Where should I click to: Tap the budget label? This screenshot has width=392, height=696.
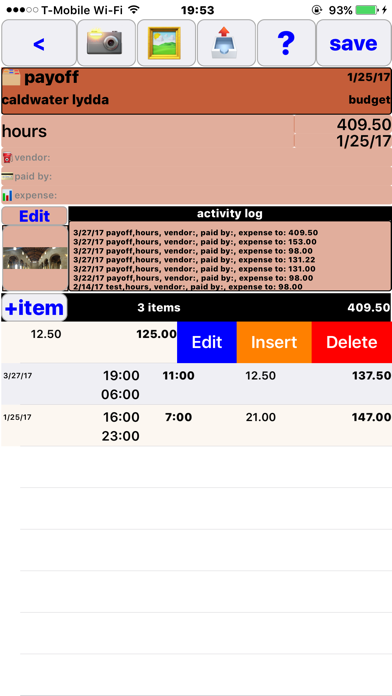[x=369, y=99]
